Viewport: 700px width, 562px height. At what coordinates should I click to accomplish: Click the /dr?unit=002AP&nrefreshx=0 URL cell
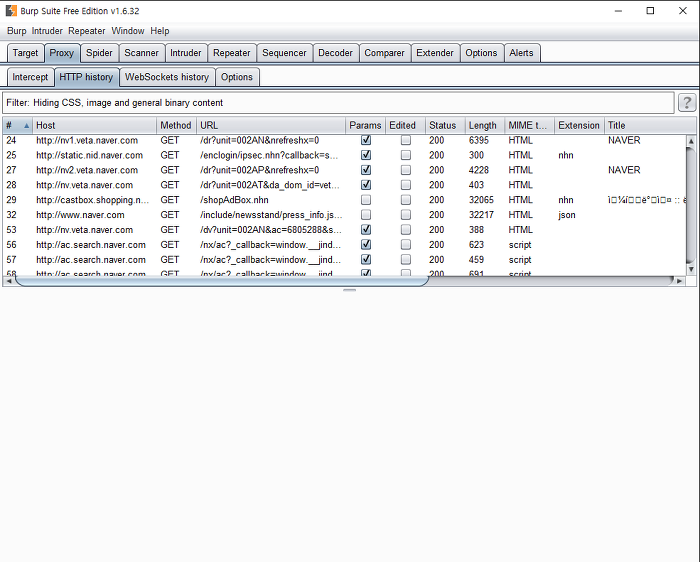point(271,170)
